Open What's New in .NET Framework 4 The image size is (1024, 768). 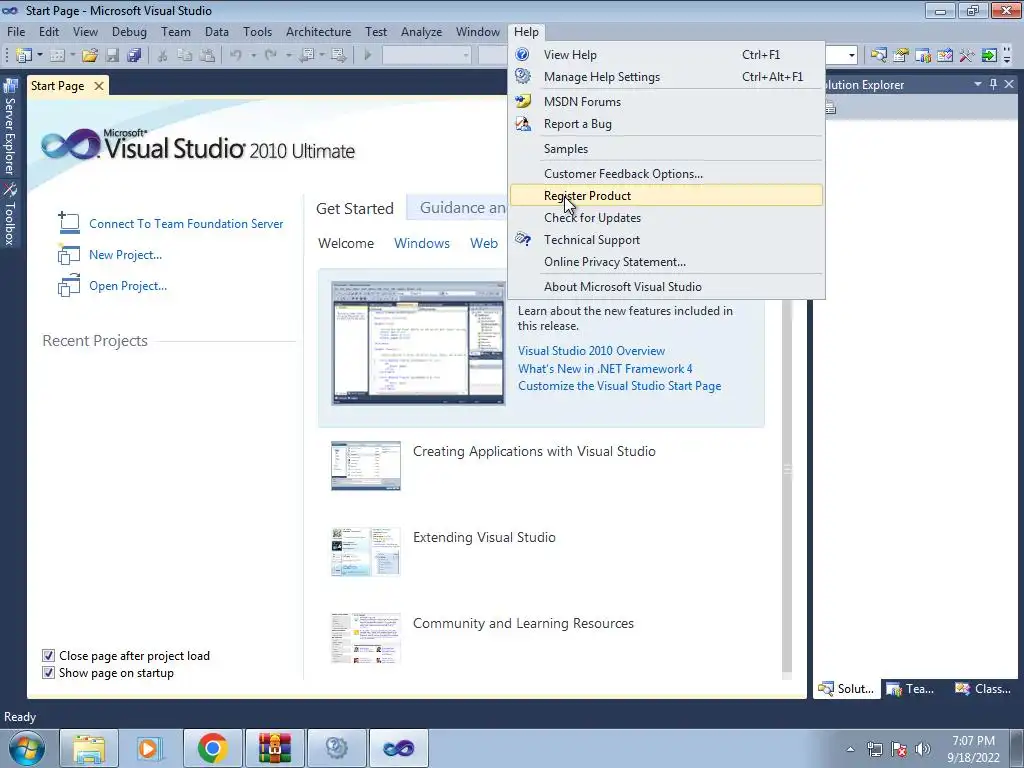605,368
